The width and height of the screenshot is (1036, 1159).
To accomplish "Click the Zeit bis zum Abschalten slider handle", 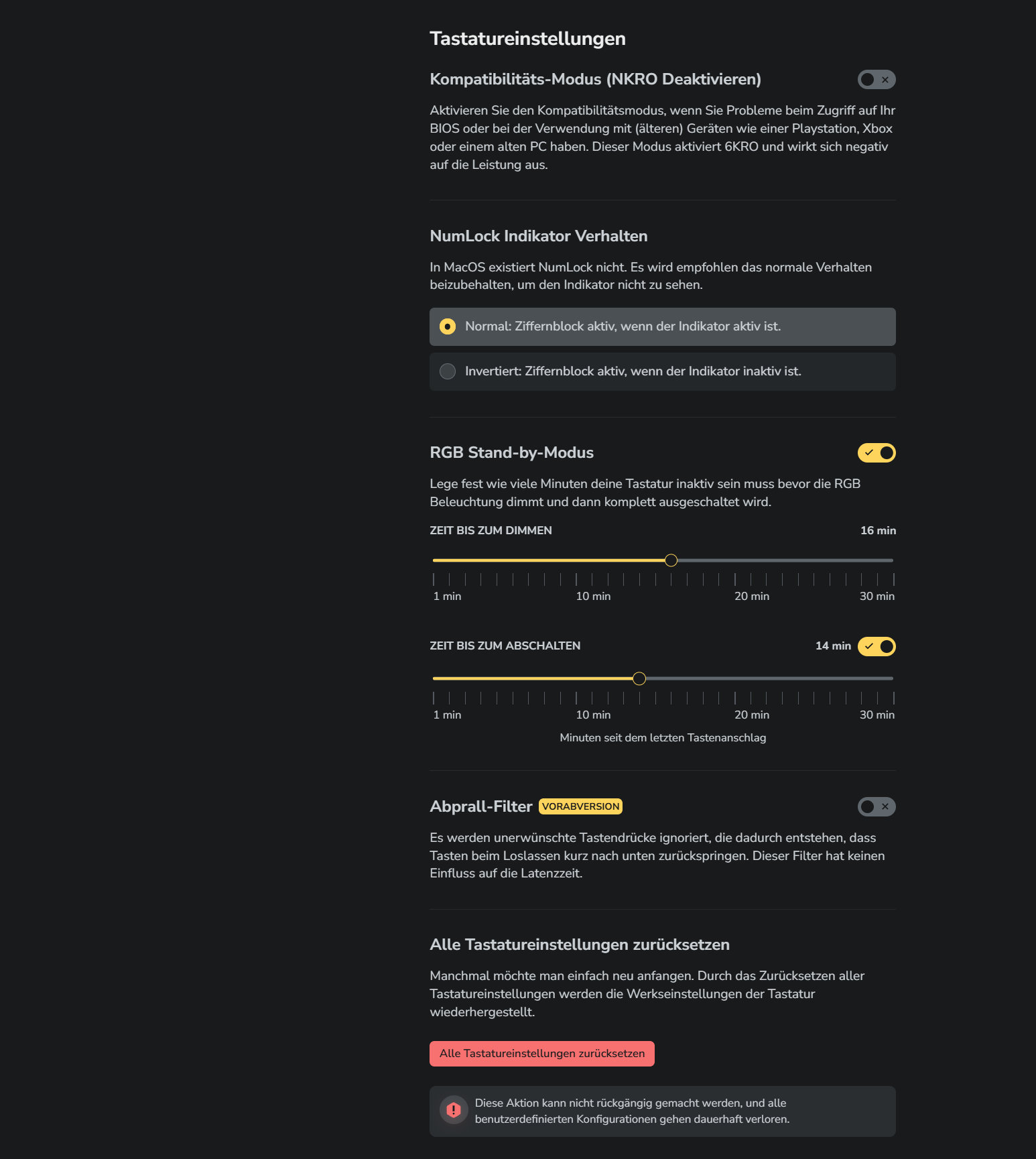I will (639, 678).
